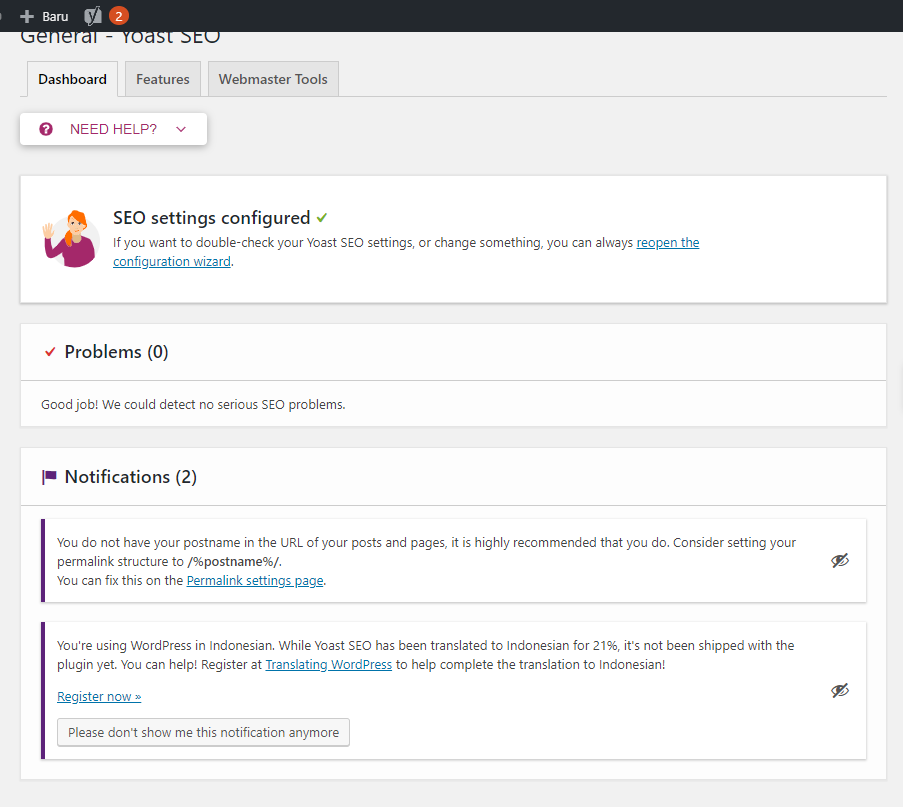Click the question mark help icon
This screenshot has width=903, height=807.
coord(46,129)
